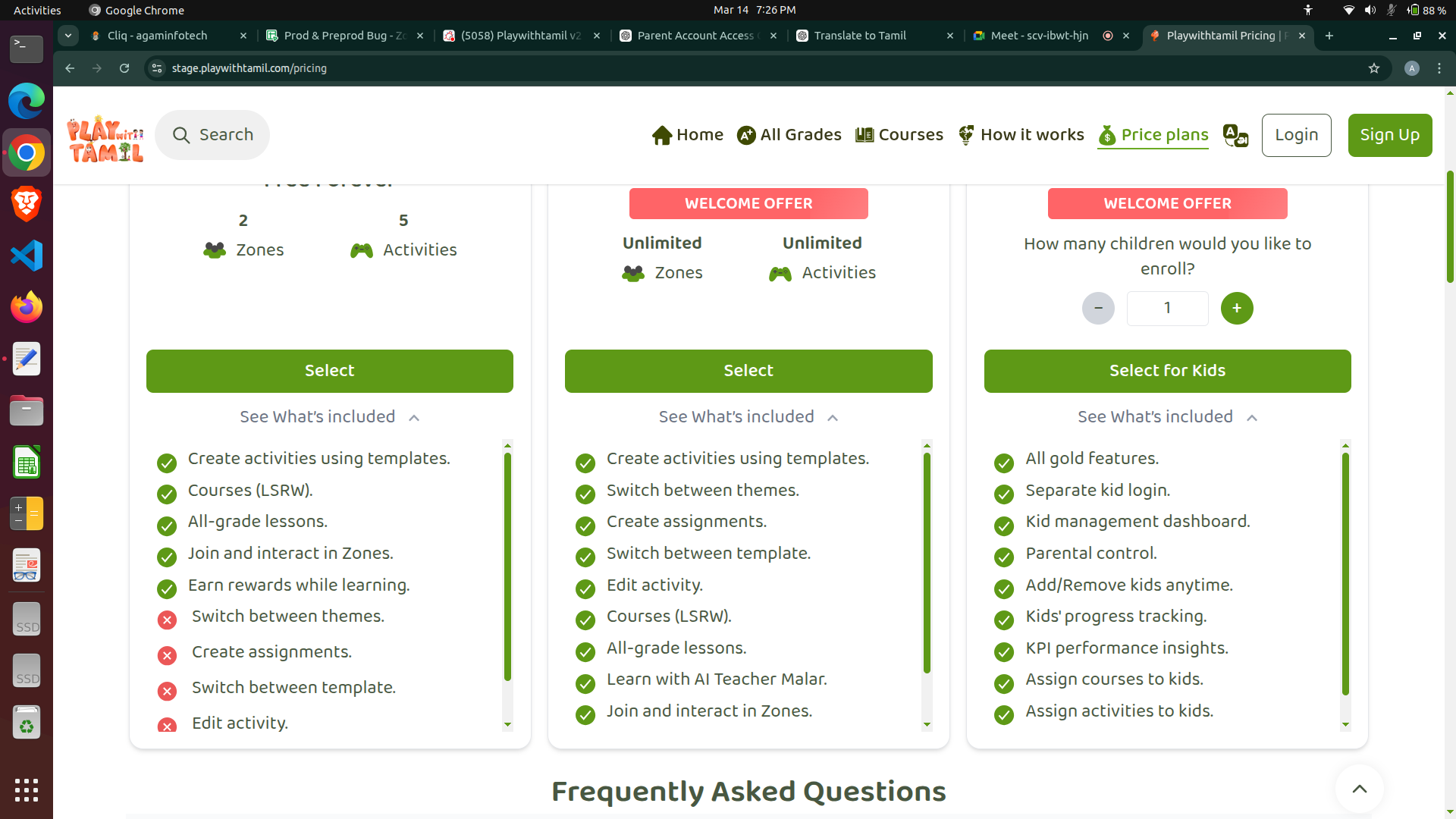Click the Home nav icon
This screenshot has width=1456, height=819.
click(x=661, y=135)
